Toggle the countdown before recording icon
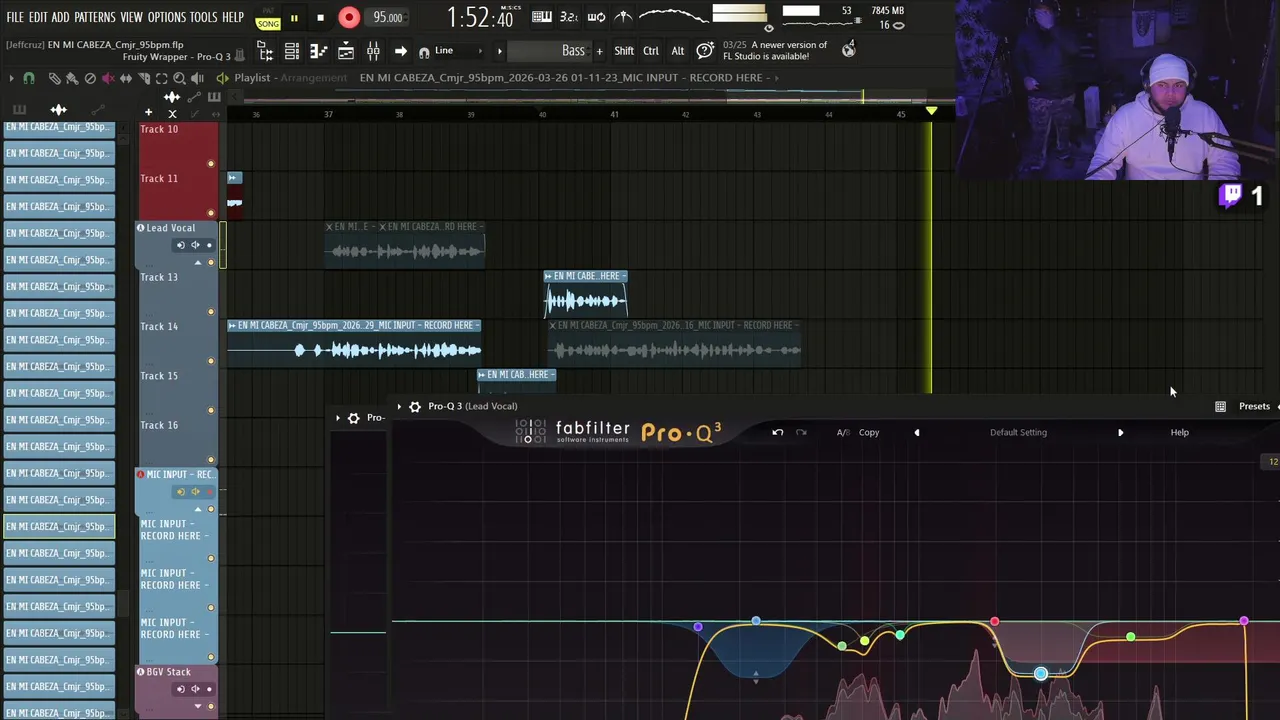Image resolution: width=1280 pixels, height=720 pixels. 569,17
